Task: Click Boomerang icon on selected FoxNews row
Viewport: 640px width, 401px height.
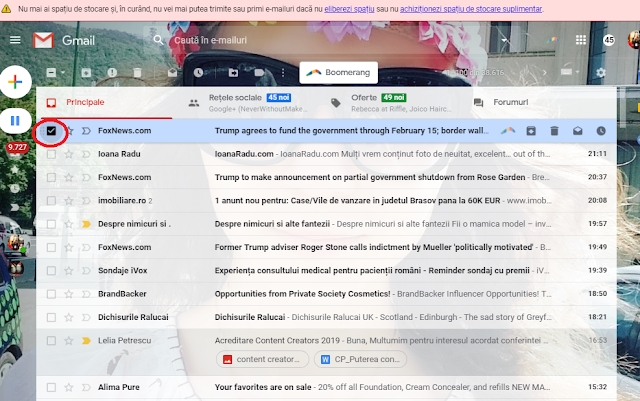Action: coord(508,131)
